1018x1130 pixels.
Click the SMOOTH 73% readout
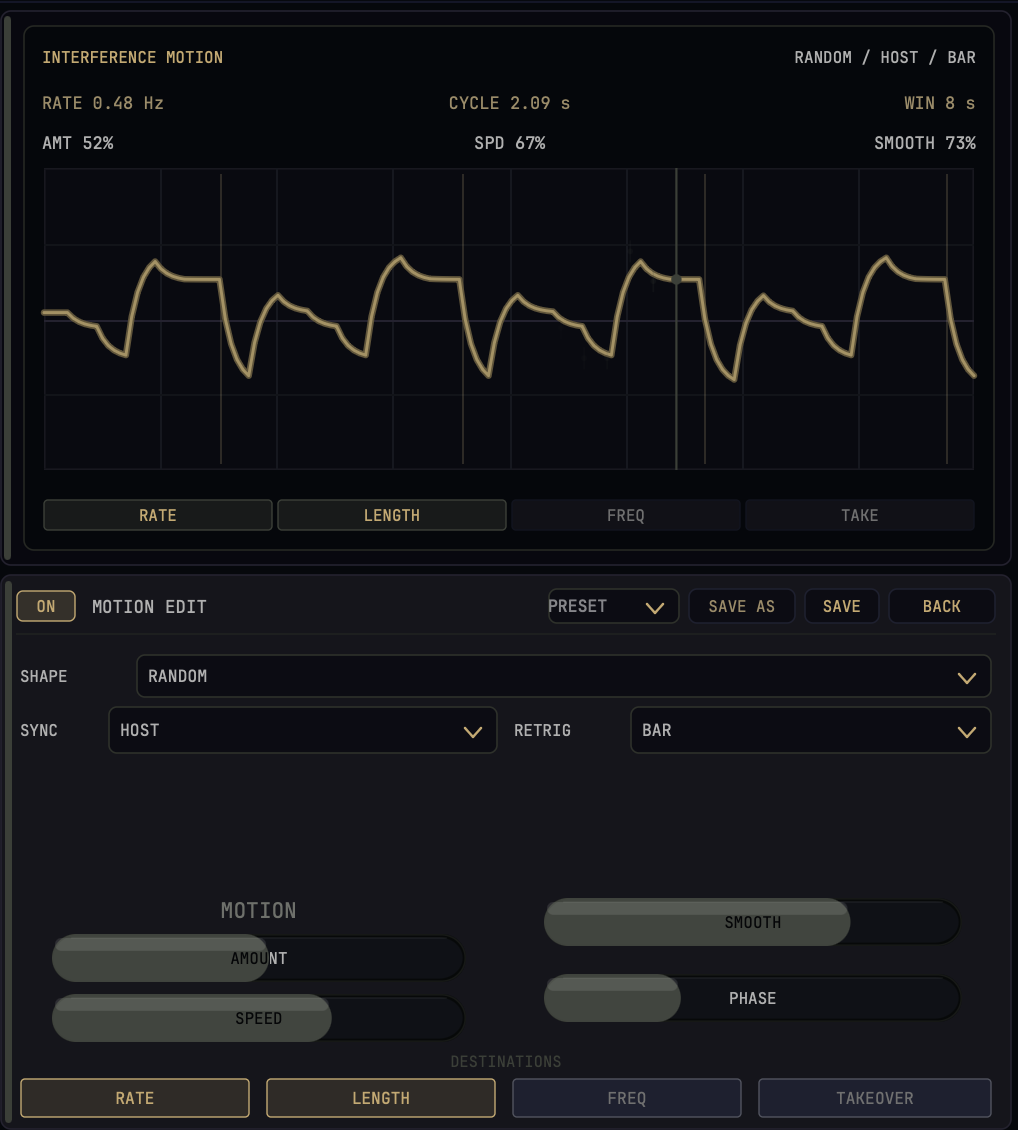click(x=925, y=143)
